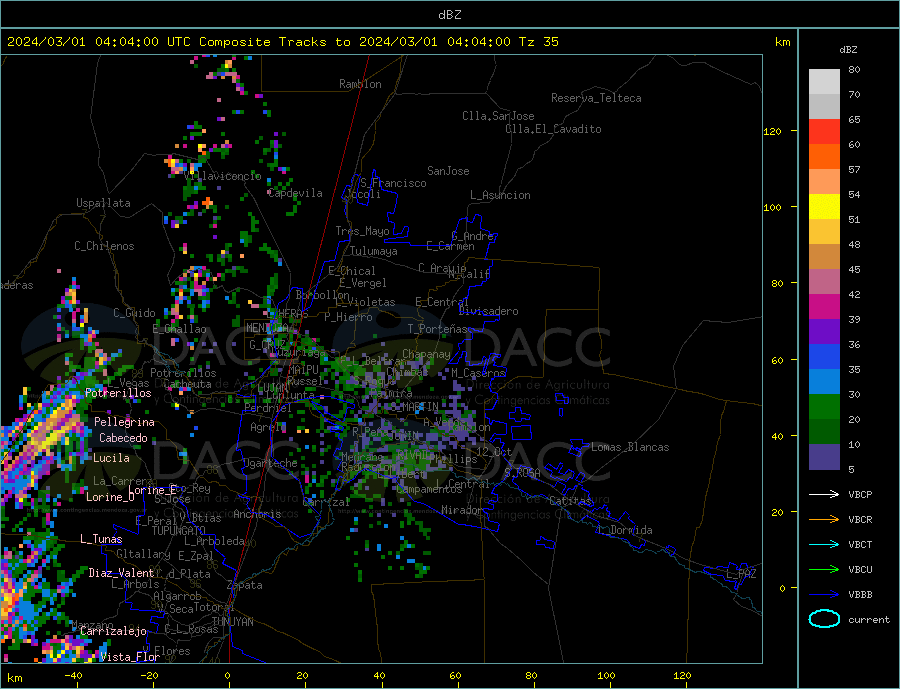This screenshot has width=900, height=689.
Task: Click the TUNUYAN map label
Action: (232, 622)
